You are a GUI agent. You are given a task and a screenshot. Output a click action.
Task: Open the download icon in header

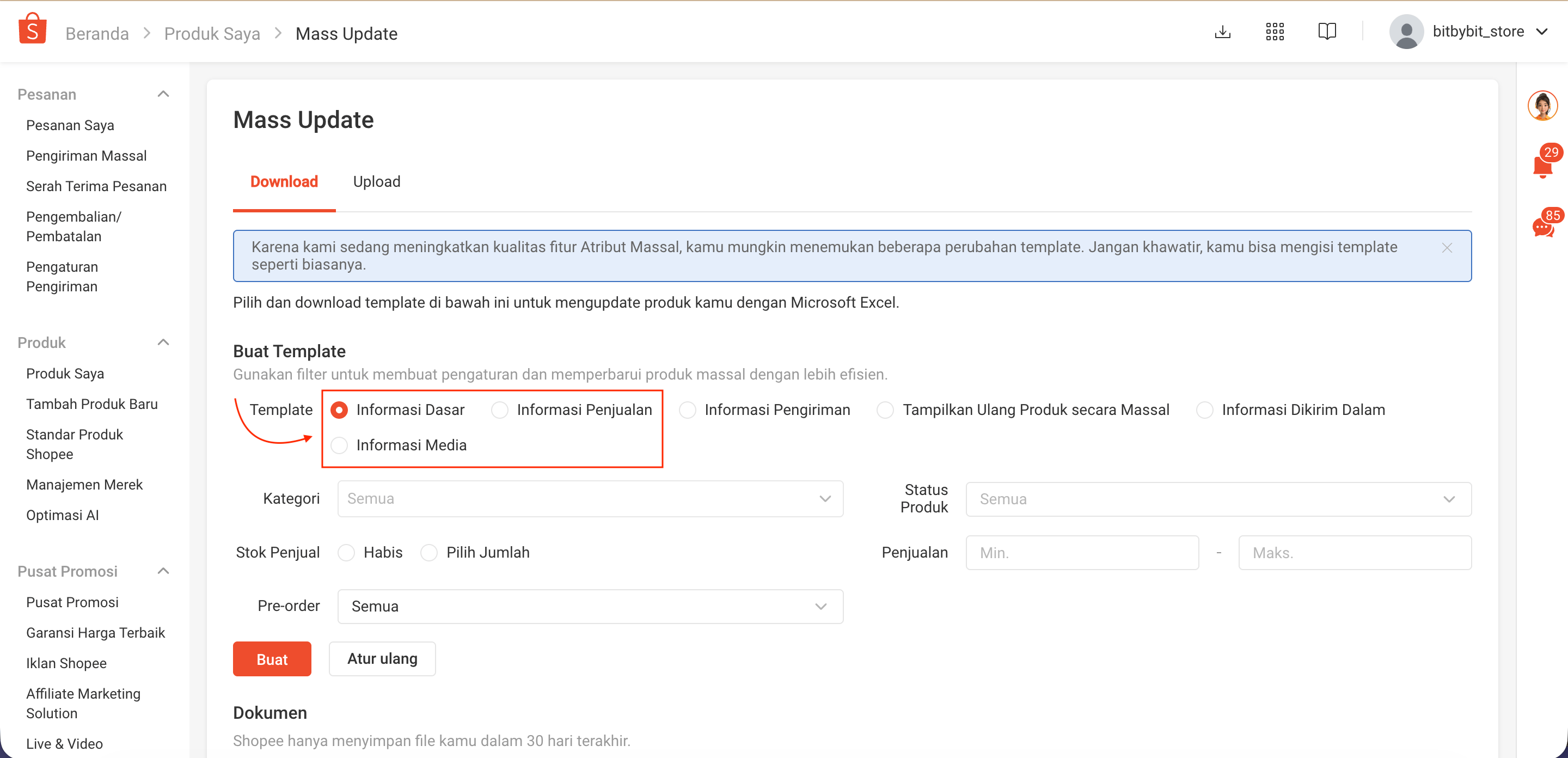point(1222,32)
